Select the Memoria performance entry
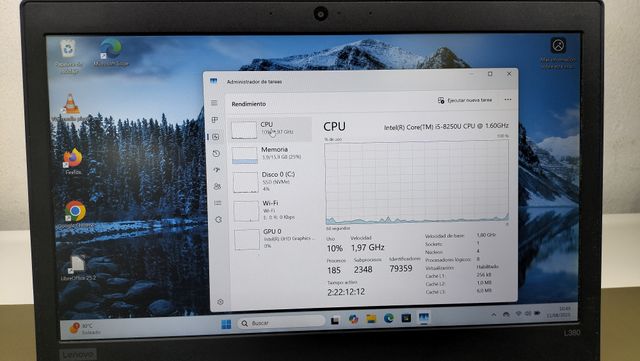Screen dimensions: 640x361 click(x=272, y=154)
